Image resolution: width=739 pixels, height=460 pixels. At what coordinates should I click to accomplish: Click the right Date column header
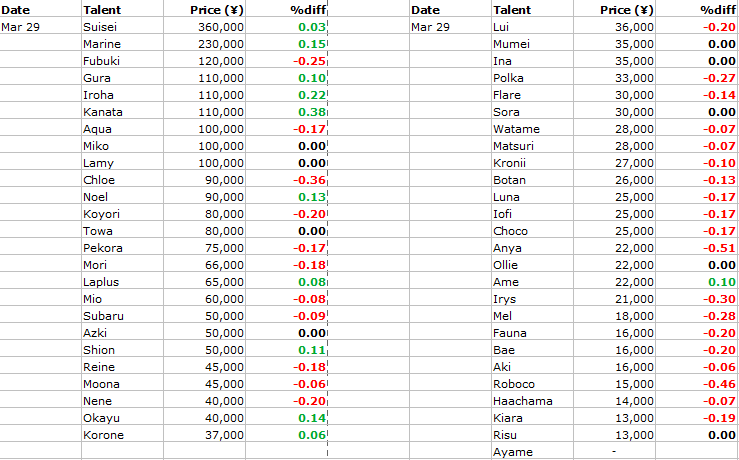click(451, 9)
